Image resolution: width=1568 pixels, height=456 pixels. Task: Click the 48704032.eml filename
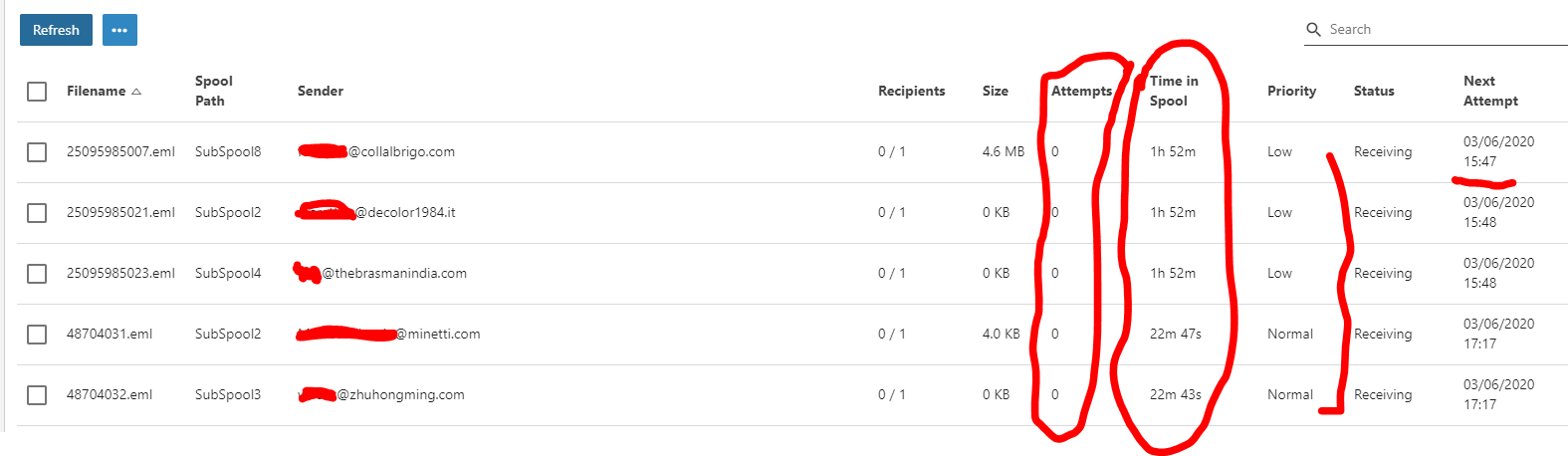point(110,395)
